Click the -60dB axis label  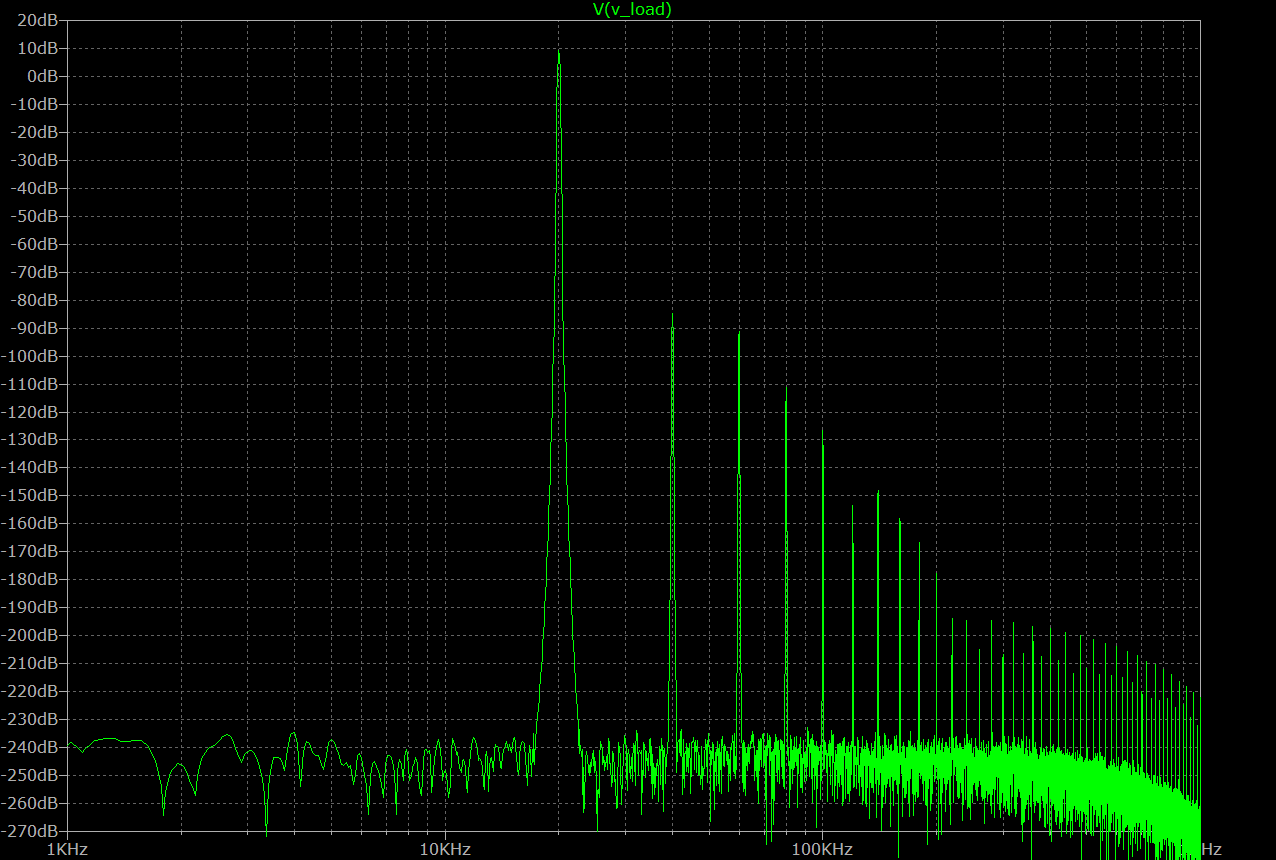coord(35,244)
